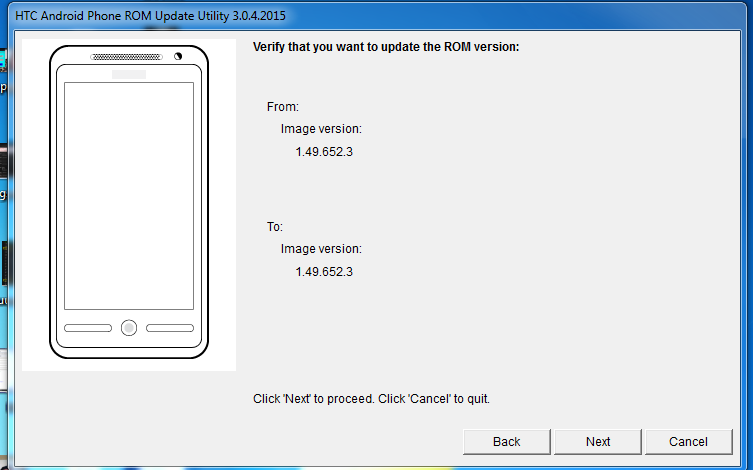
Task: Select the To image version 1.49.652.3
Action: [x=324, y=272]
